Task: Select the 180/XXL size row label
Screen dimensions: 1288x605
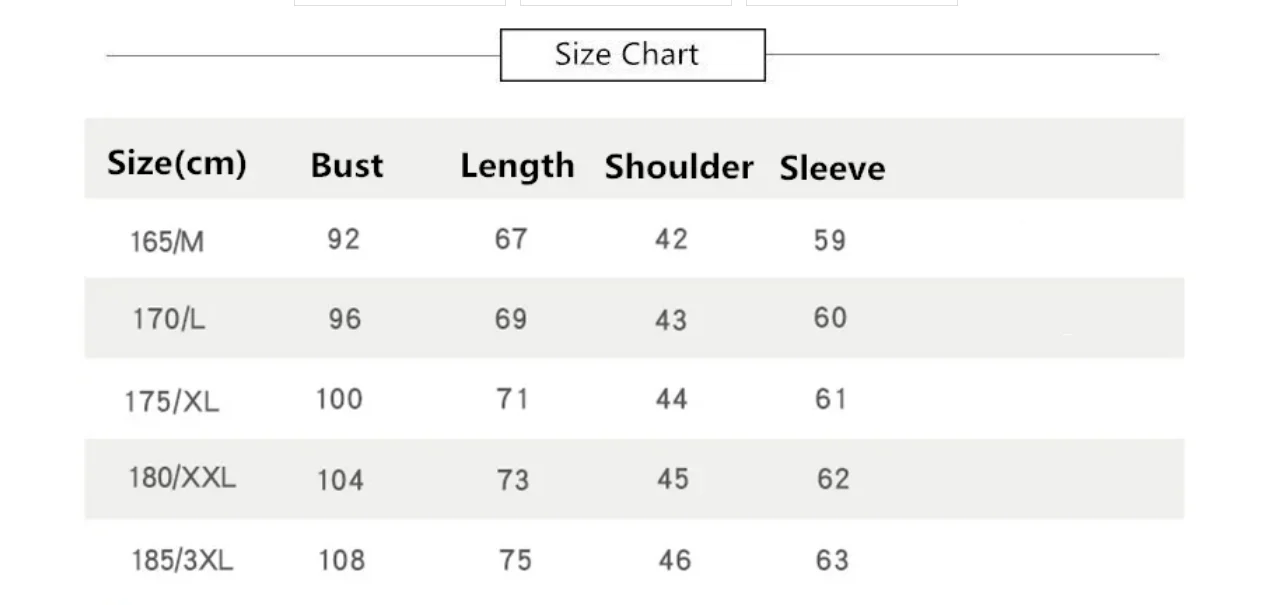Action: [182, 478]
